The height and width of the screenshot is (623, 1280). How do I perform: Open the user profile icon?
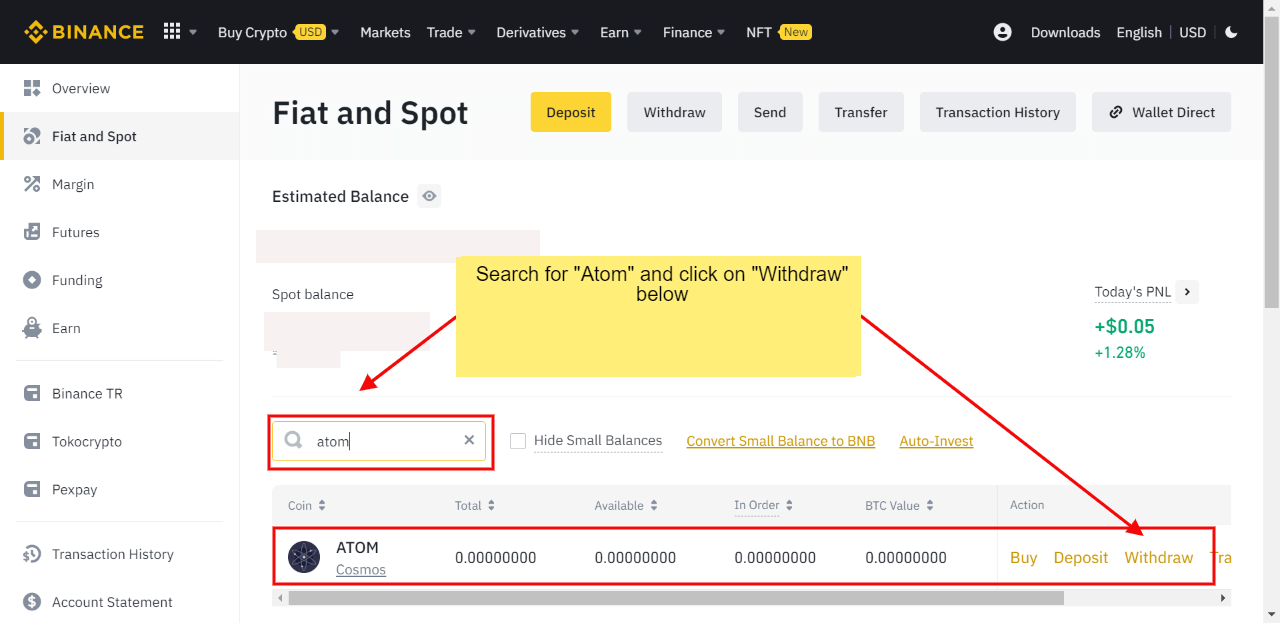1003,32
